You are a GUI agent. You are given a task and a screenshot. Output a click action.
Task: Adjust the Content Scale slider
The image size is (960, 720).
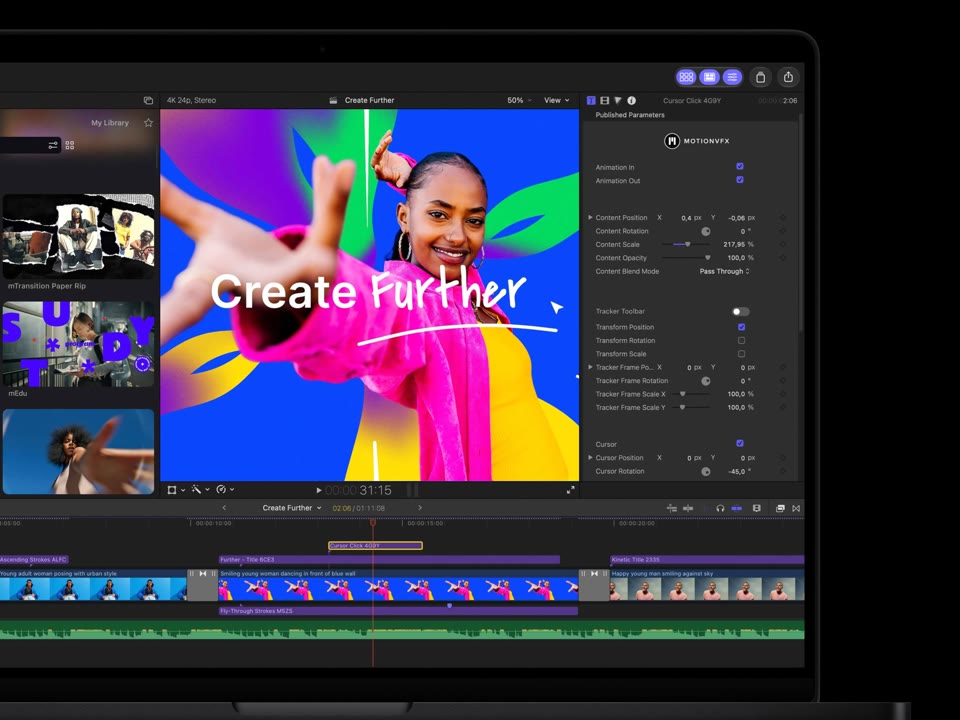pos(688,244)
